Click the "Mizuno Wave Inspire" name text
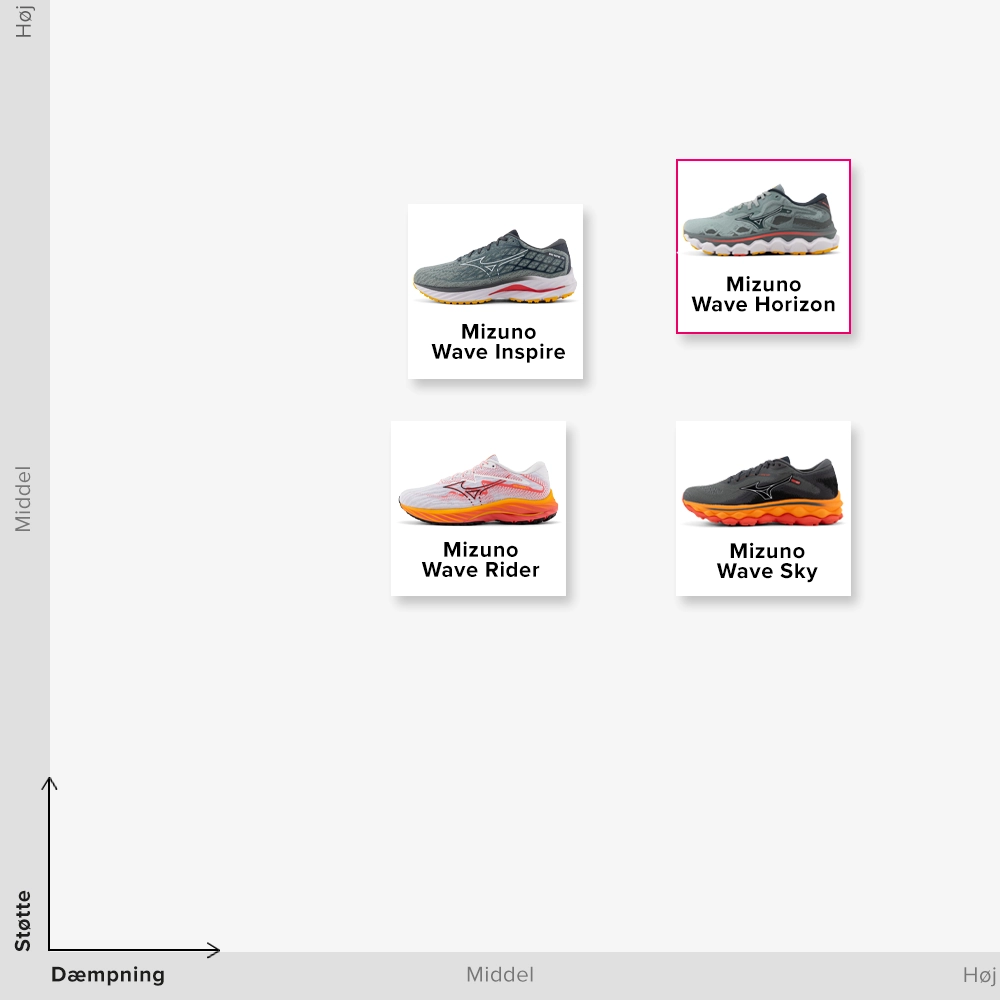The width and height of the screenshot is (1000, 1000). (498, 342)
